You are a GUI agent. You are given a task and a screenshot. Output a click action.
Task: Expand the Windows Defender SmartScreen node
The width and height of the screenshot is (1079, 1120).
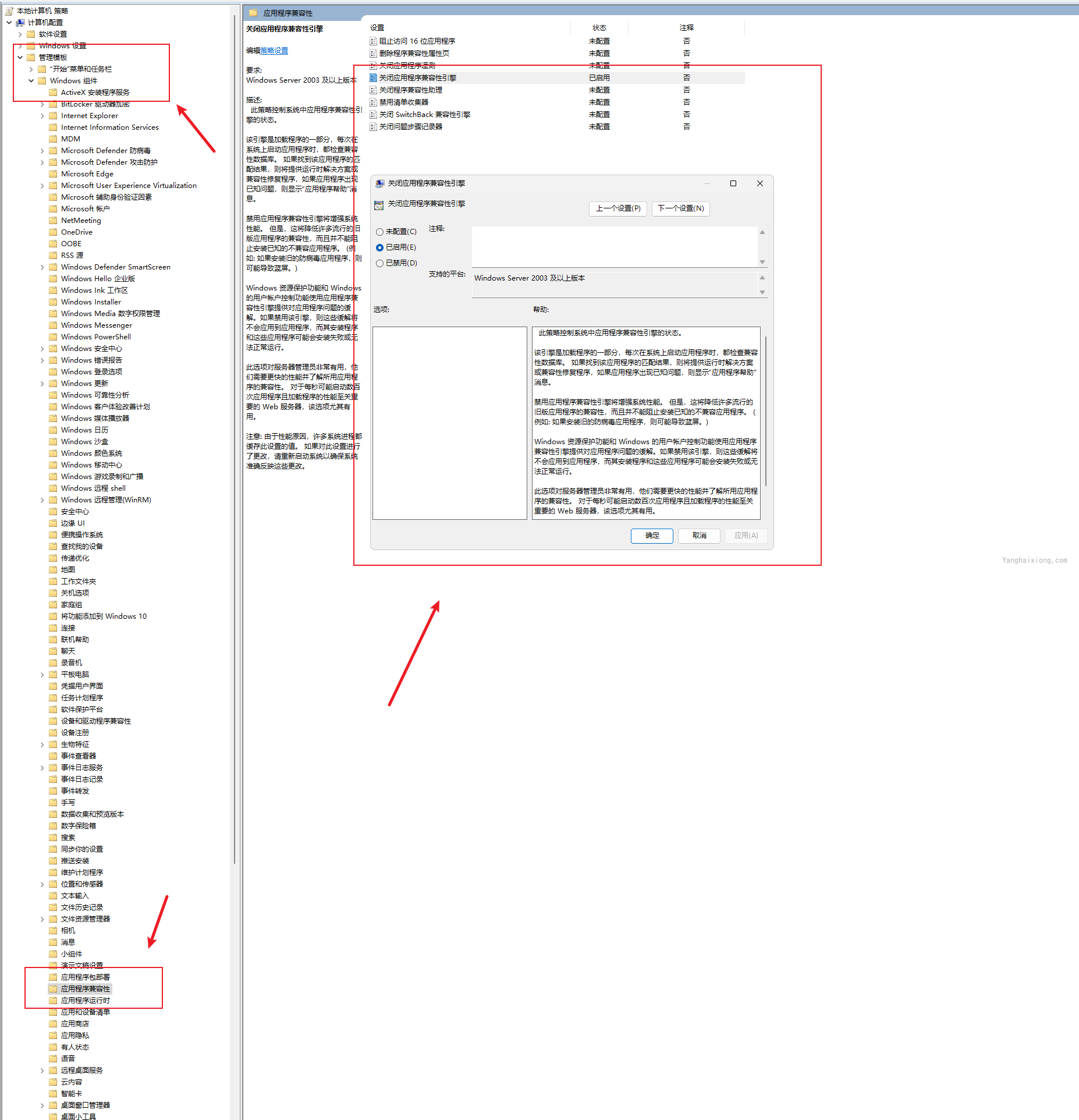point(42,267)
